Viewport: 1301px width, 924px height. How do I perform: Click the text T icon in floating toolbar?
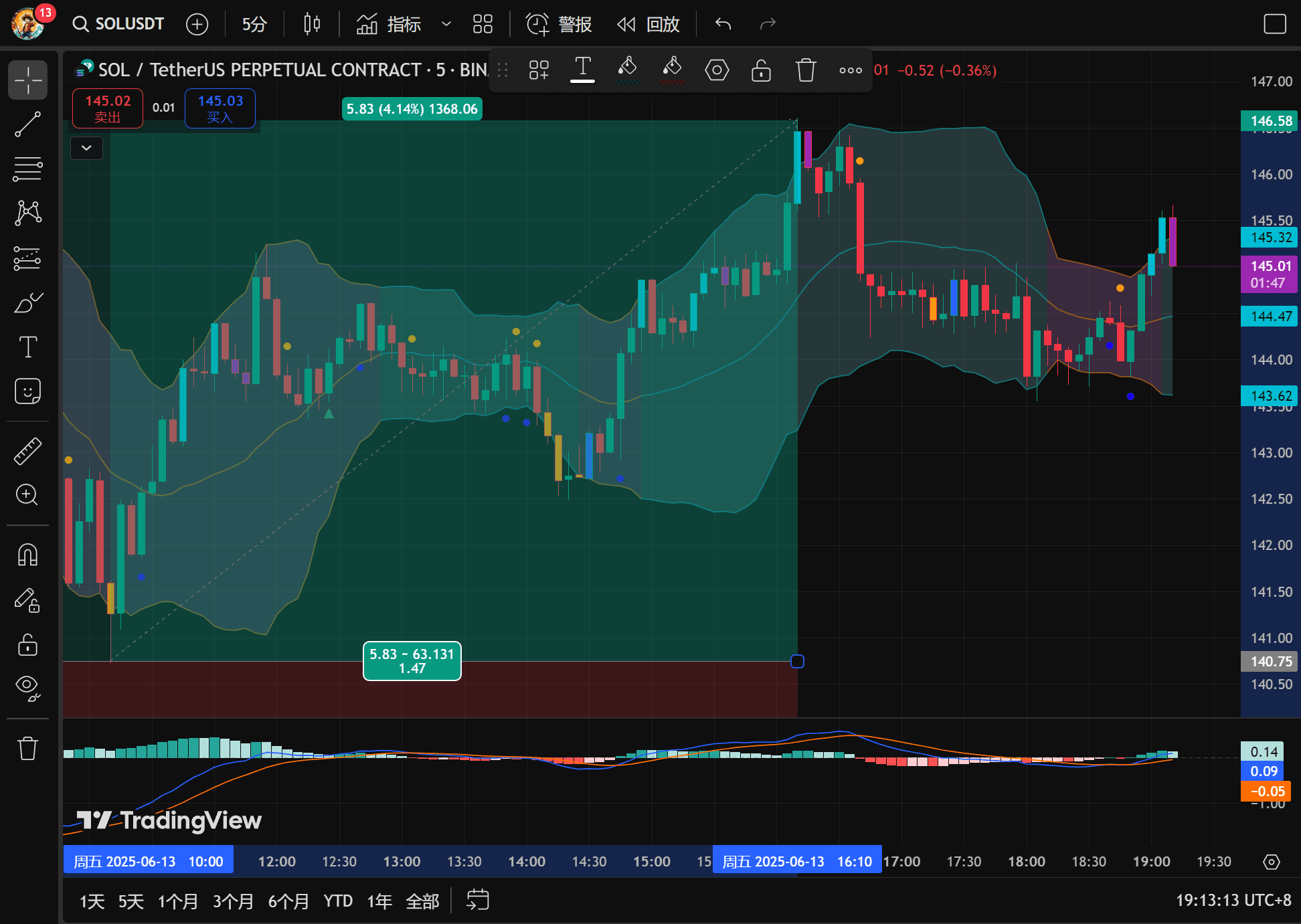[x=583, y=68]
